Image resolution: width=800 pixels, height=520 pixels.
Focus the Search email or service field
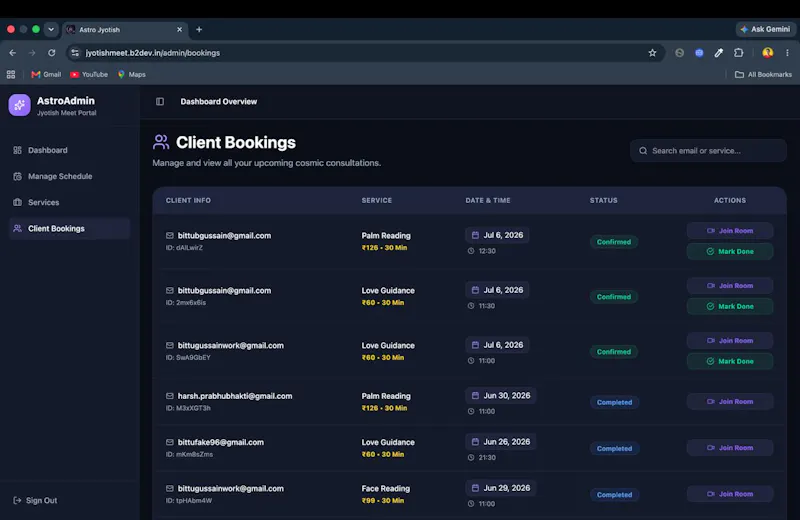[708, 151]
